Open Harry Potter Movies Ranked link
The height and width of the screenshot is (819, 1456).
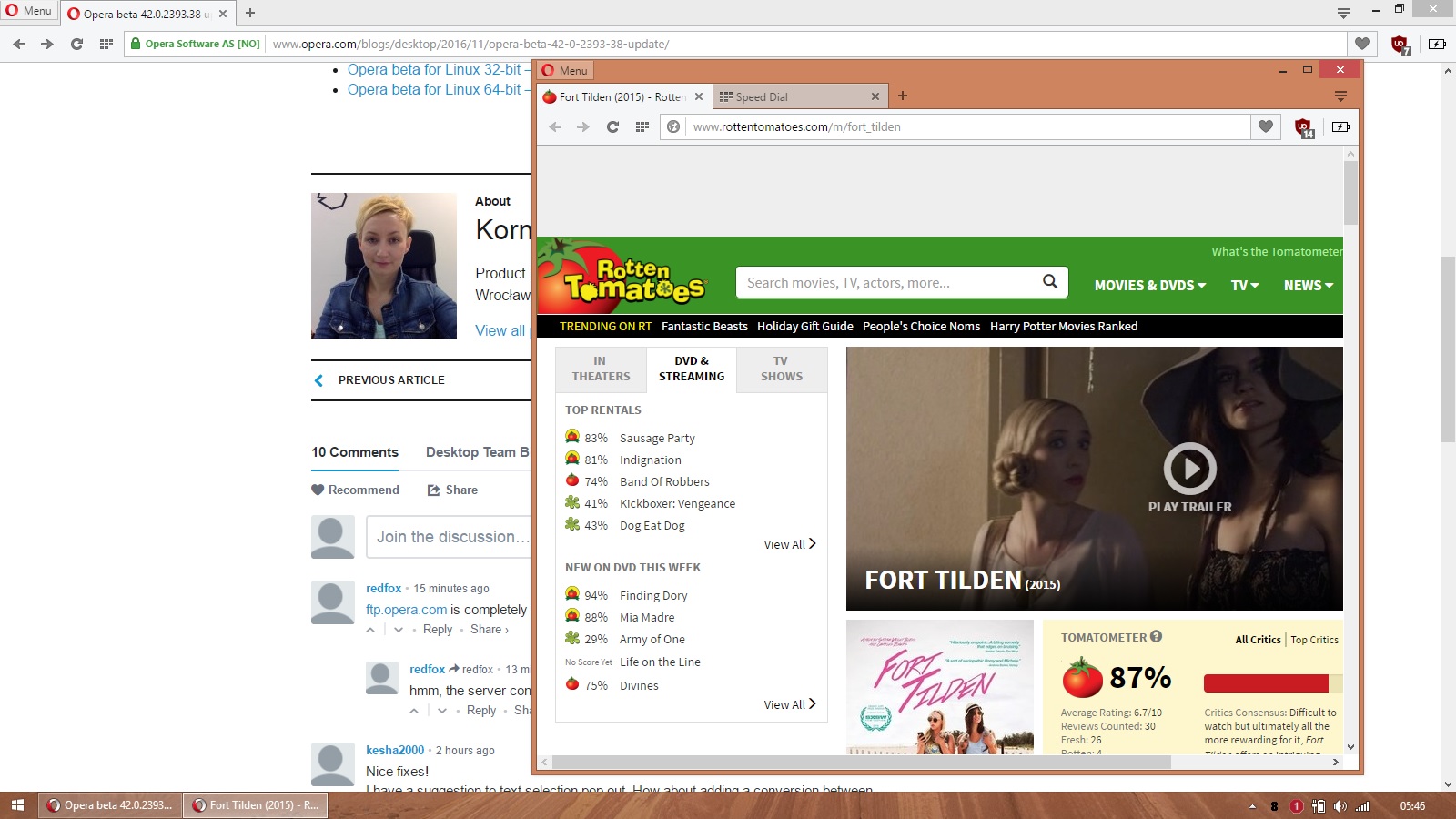1064,326
